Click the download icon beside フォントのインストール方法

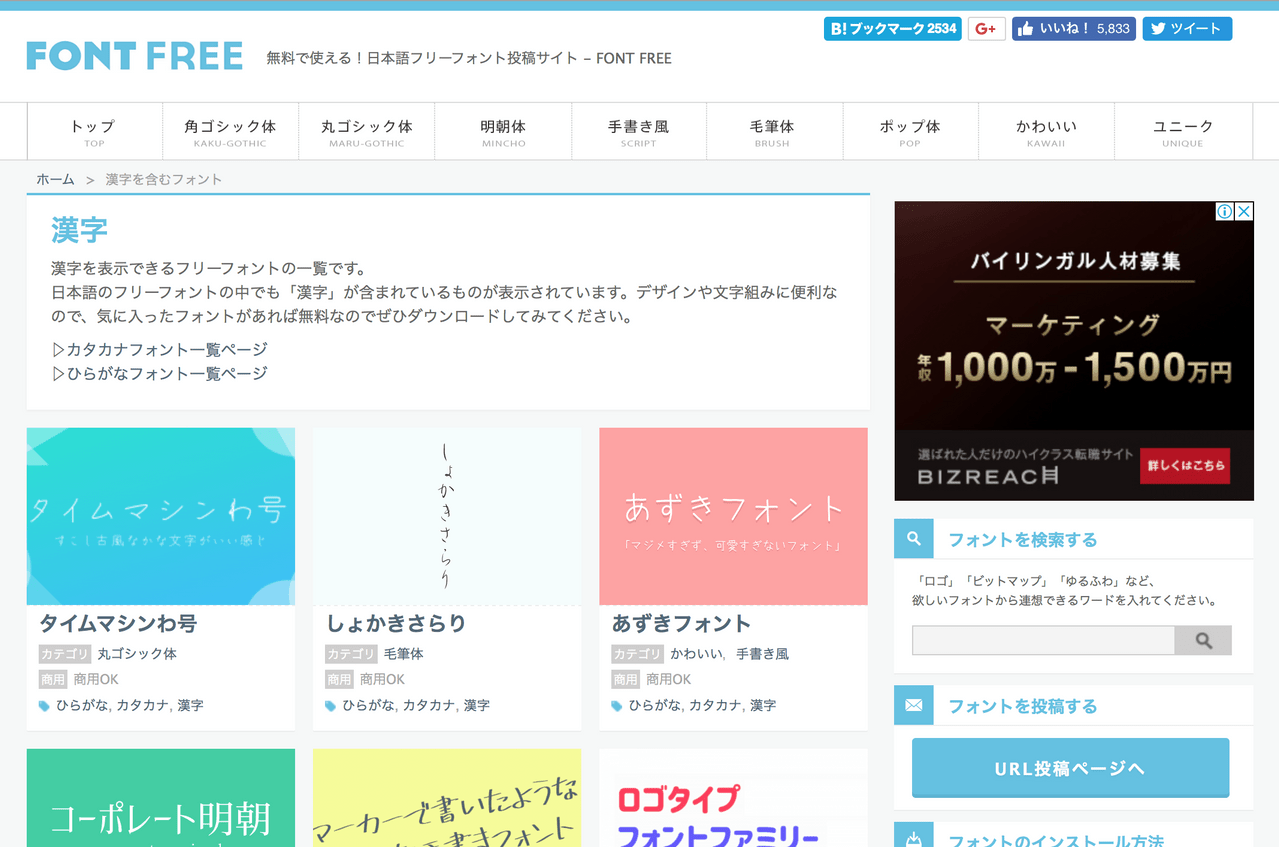click(914, 836)
